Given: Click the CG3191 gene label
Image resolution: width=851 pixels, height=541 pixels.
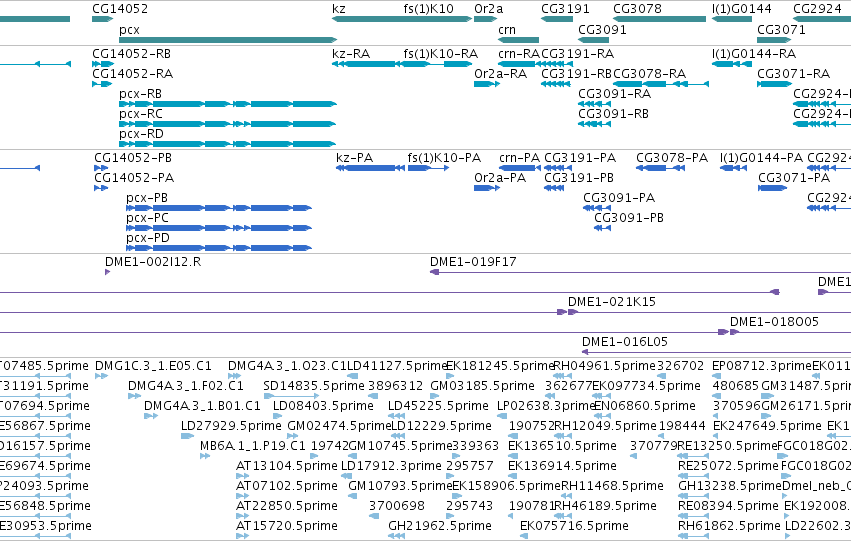Looking at the screenshot, I should (x=565, y=9).
